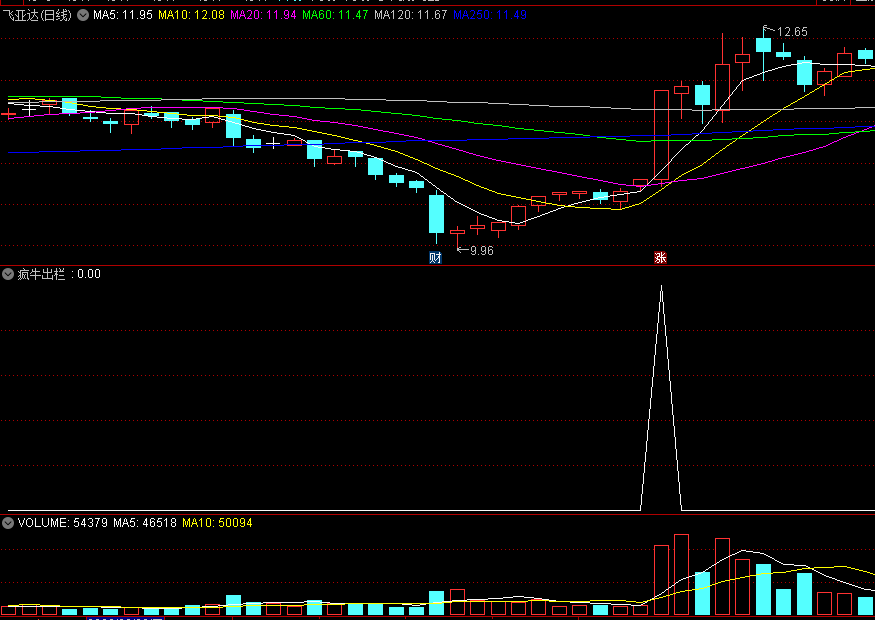
Task: Click the 12.65 high price annotation
Action: pos(792,32)
